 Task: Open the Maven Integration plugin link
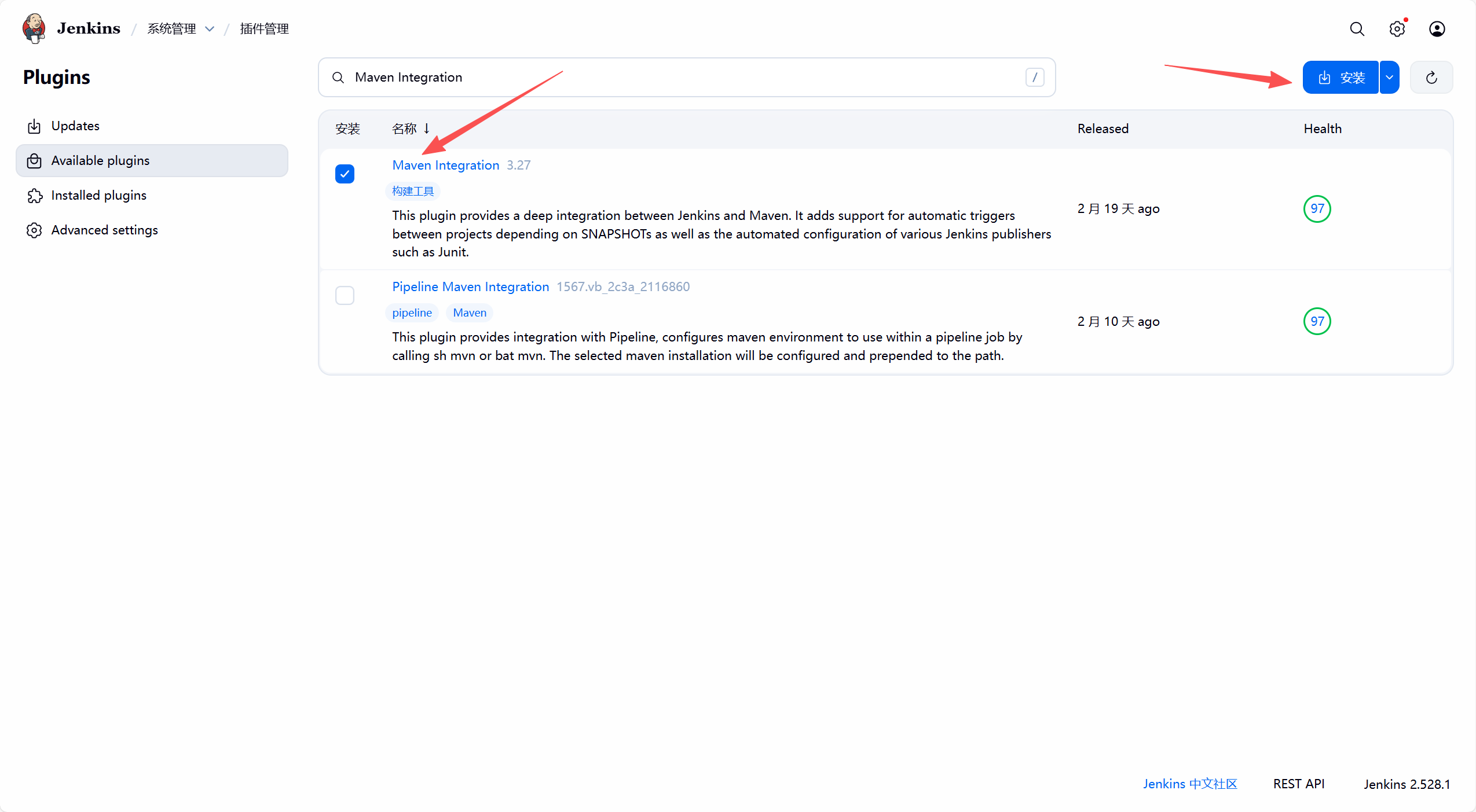[445, 165]
